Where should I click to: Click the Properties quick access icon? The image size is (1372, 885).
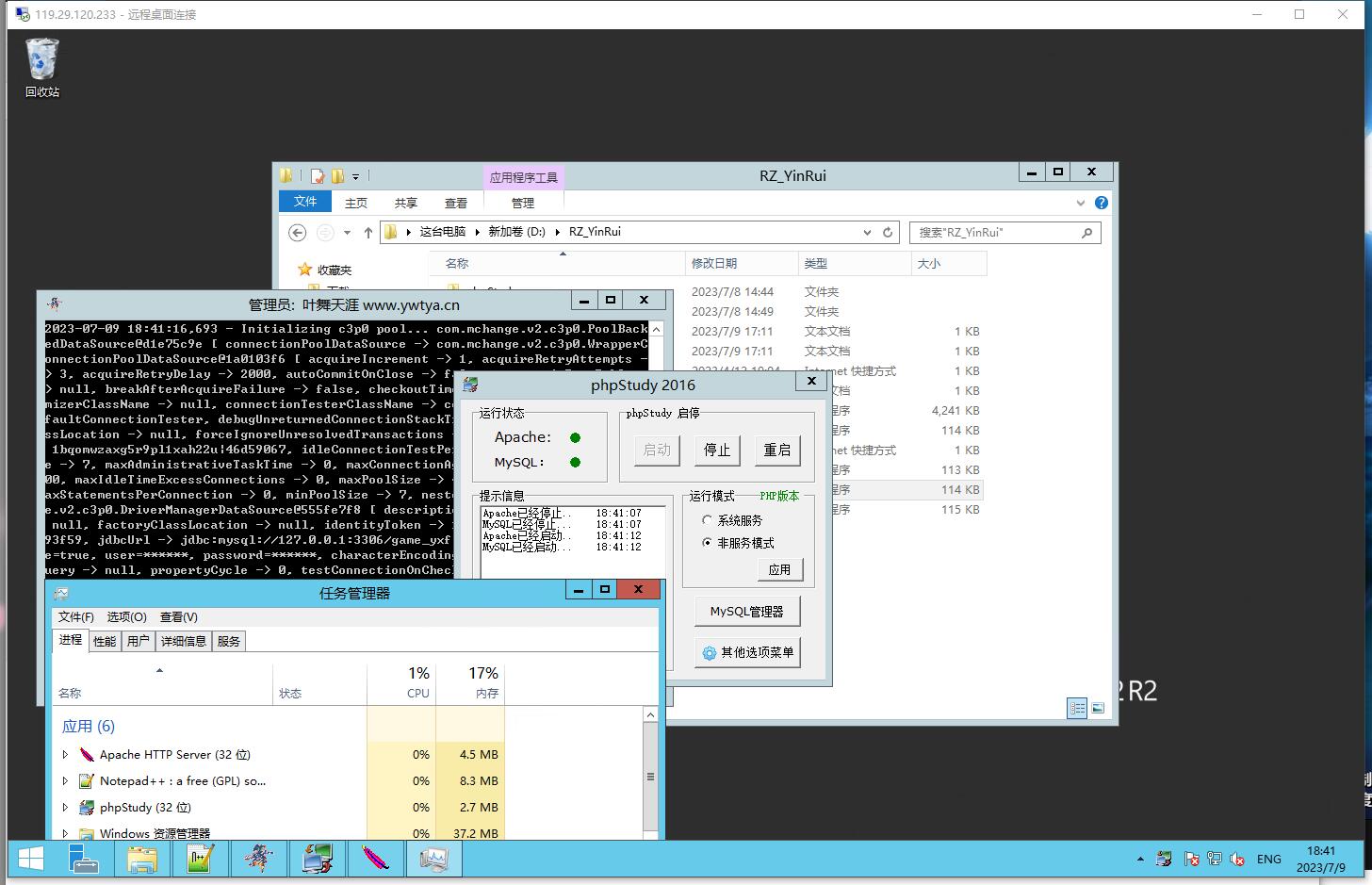pos(318,175)
